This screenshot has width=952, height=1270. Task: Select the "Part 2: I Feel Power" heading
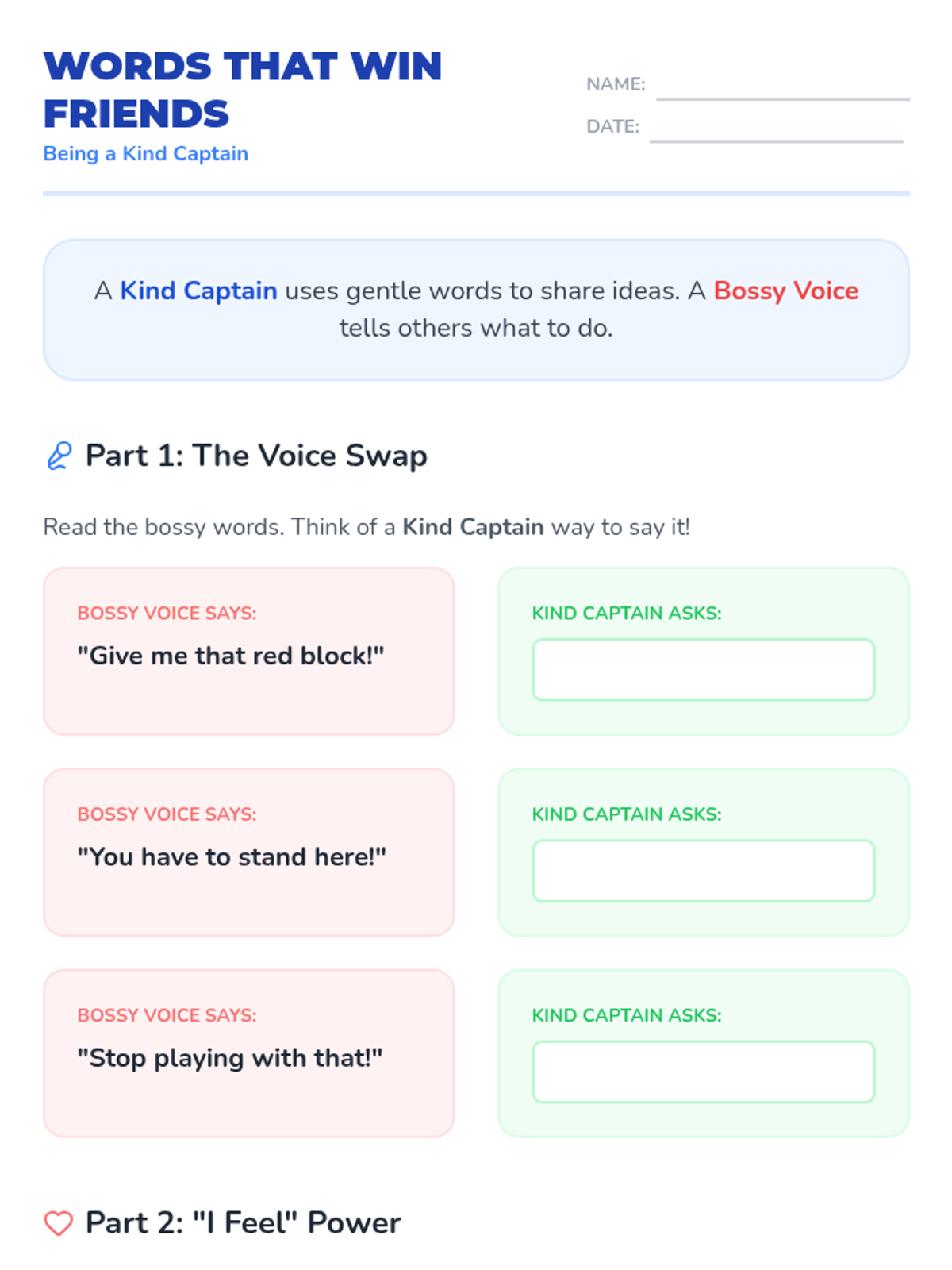(x=243, y=1223)
